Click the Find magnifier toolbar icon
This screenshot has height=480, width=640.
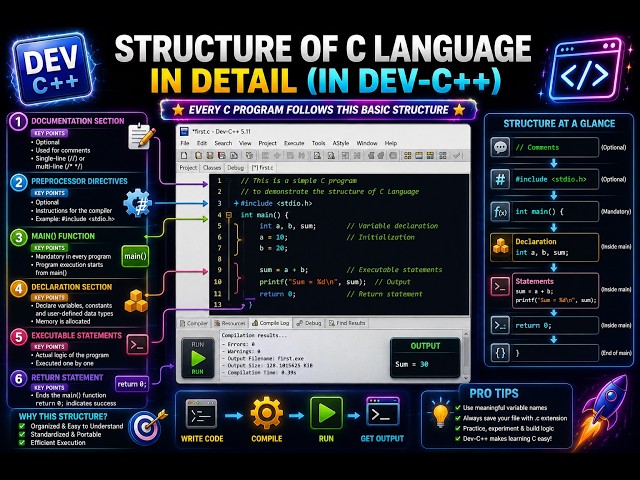click(x=317, y=156)
